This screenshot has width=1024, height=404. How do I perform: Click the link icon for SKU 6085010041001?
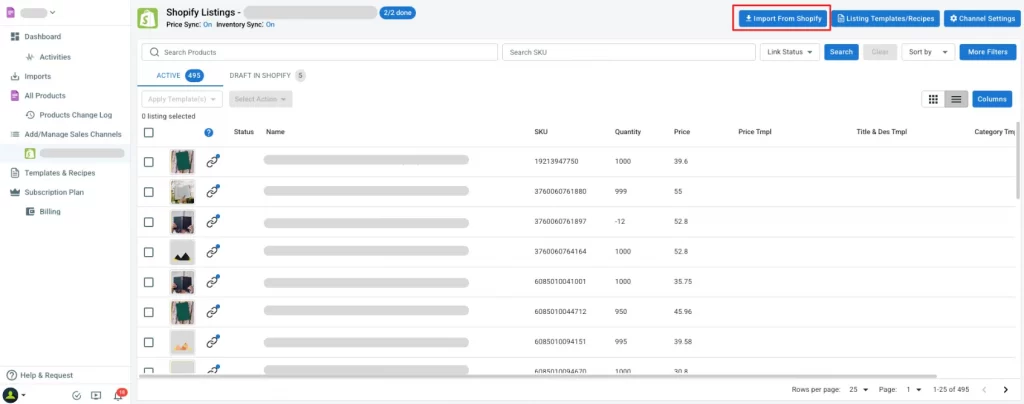point(212,282)
